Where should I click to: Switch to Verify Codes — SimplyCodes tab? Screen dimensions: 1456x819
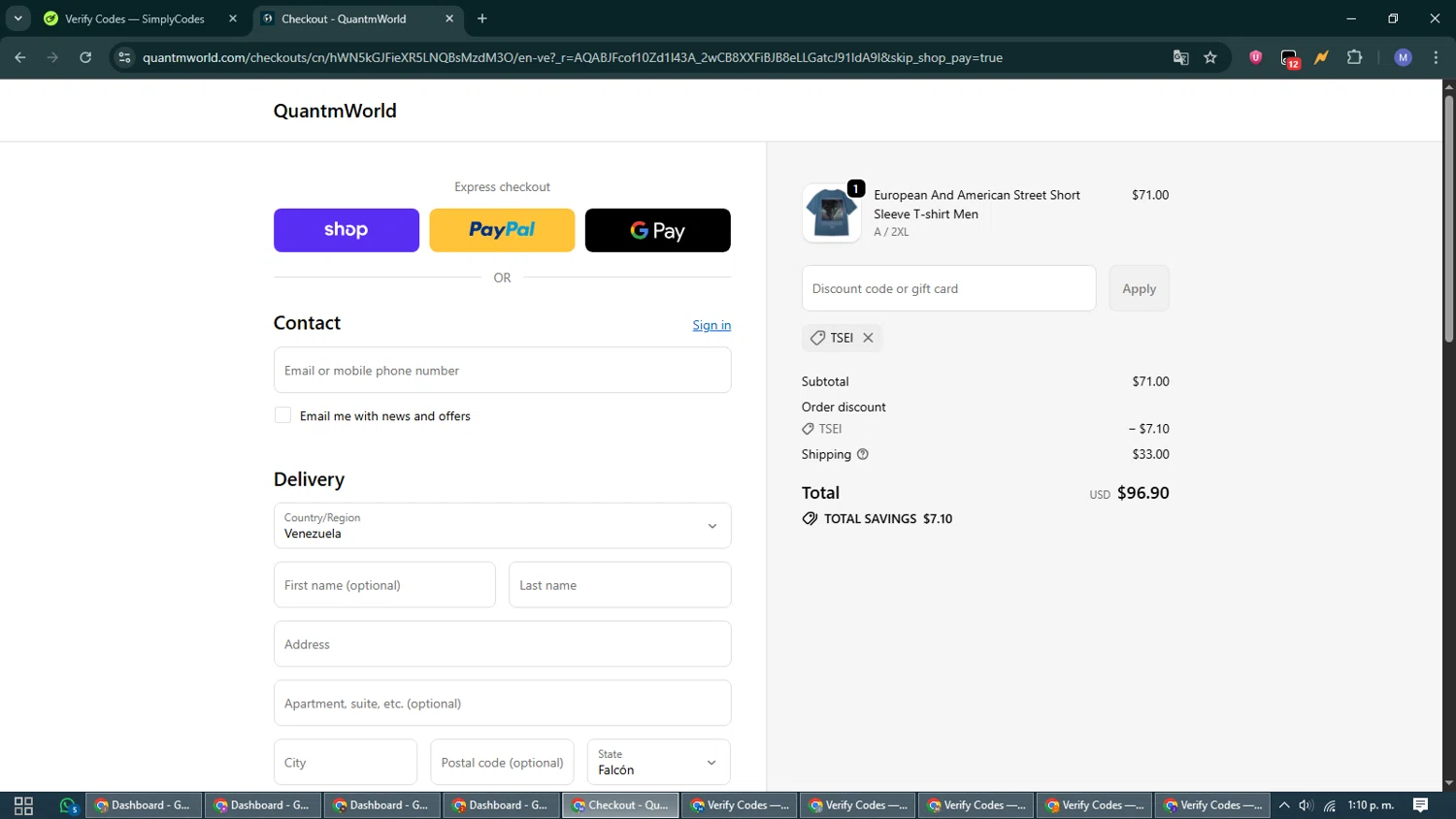140,18
